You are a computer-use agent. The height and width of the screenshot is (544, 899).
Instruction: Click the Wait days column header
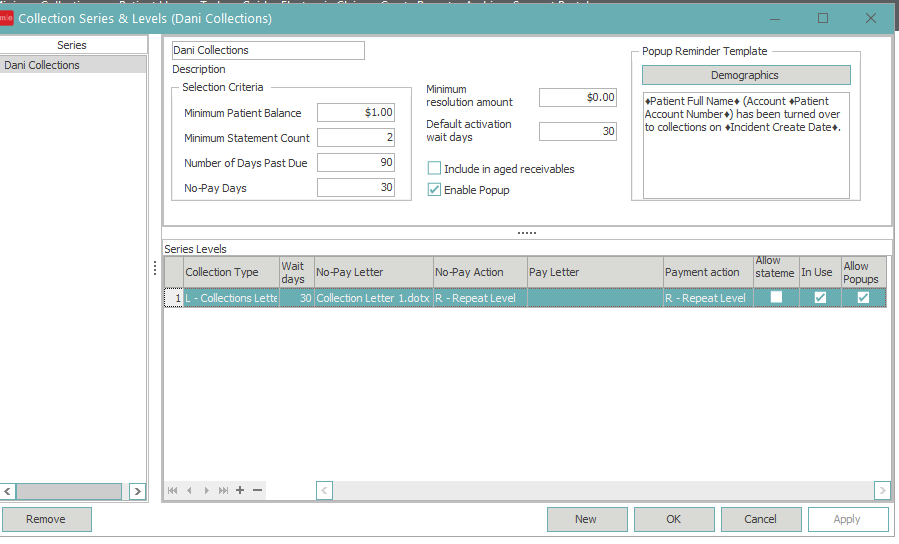coord(296,272)
